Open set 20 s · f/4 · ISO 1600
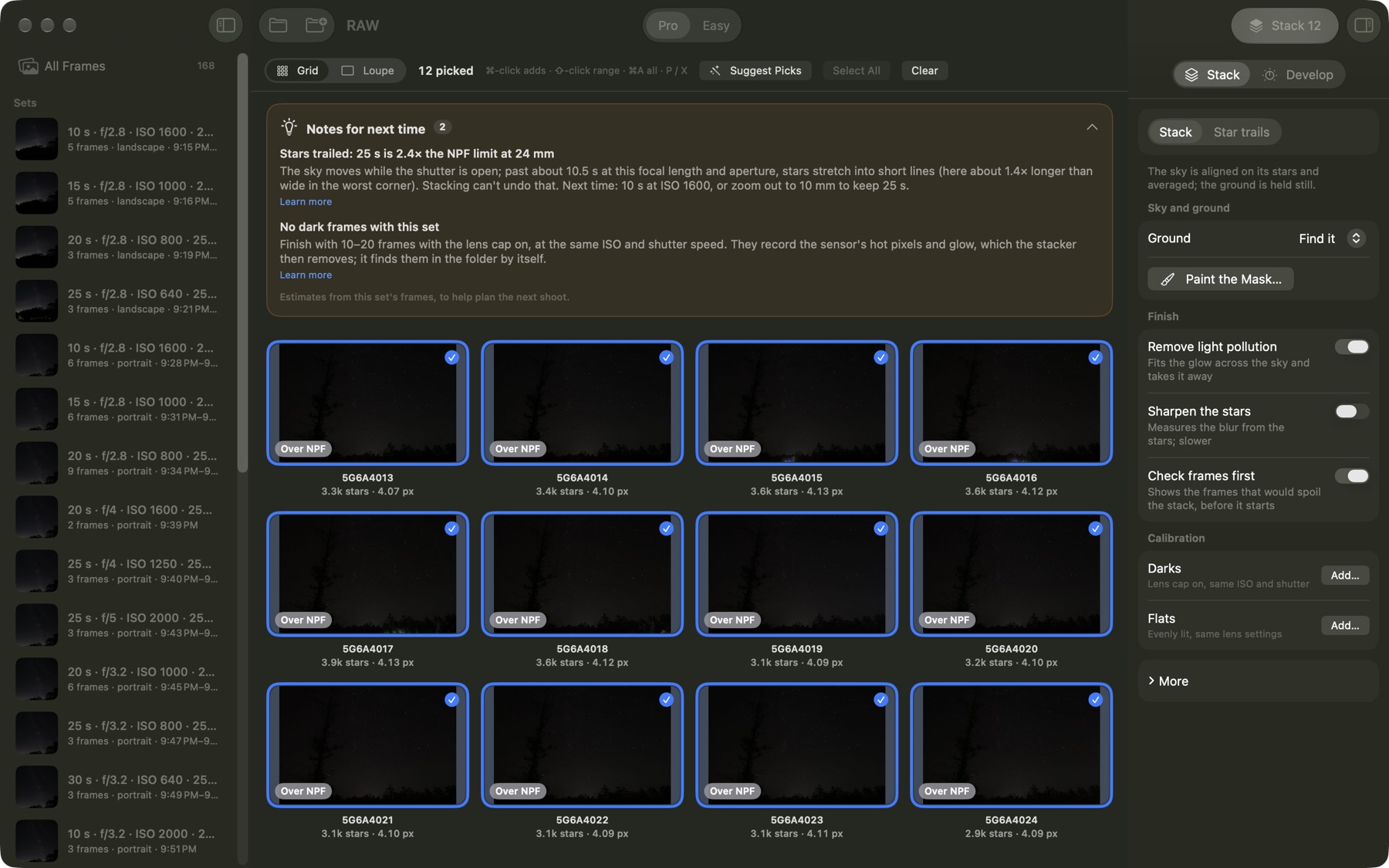This screenshot has height=868, width=1389. coord(119,517)
